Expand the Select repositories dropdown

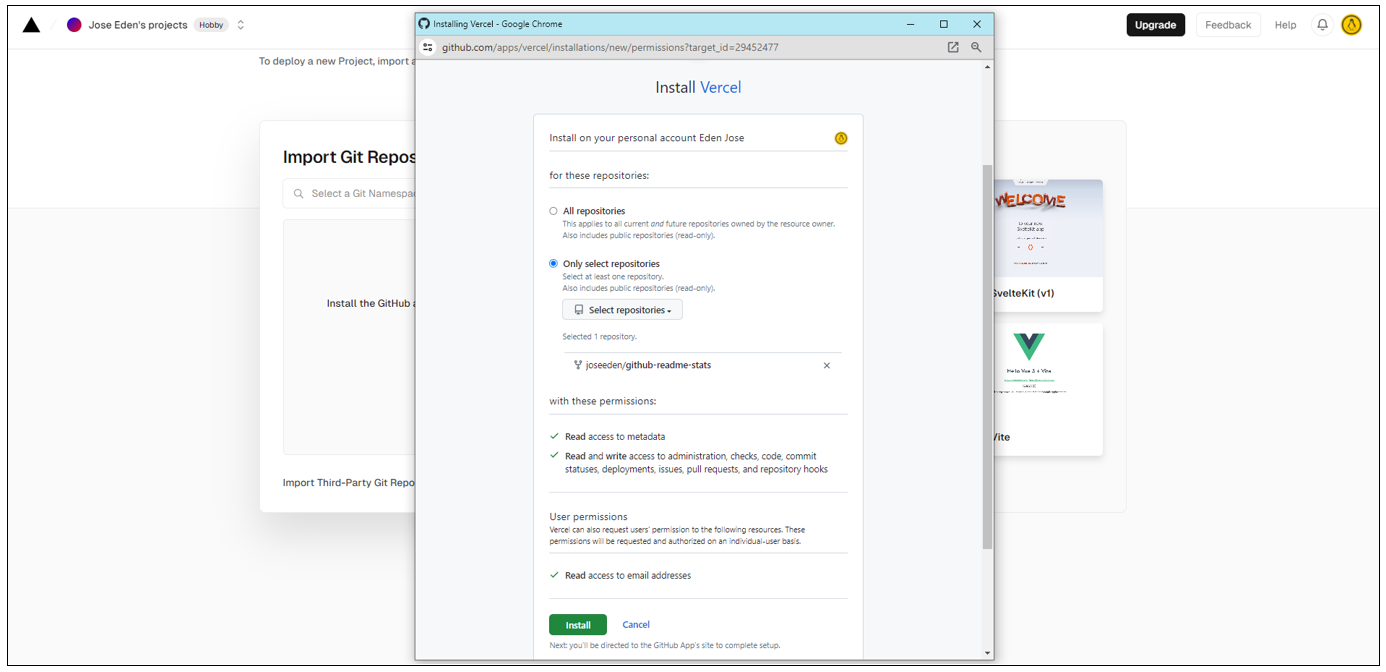click(x=622, y=310)
